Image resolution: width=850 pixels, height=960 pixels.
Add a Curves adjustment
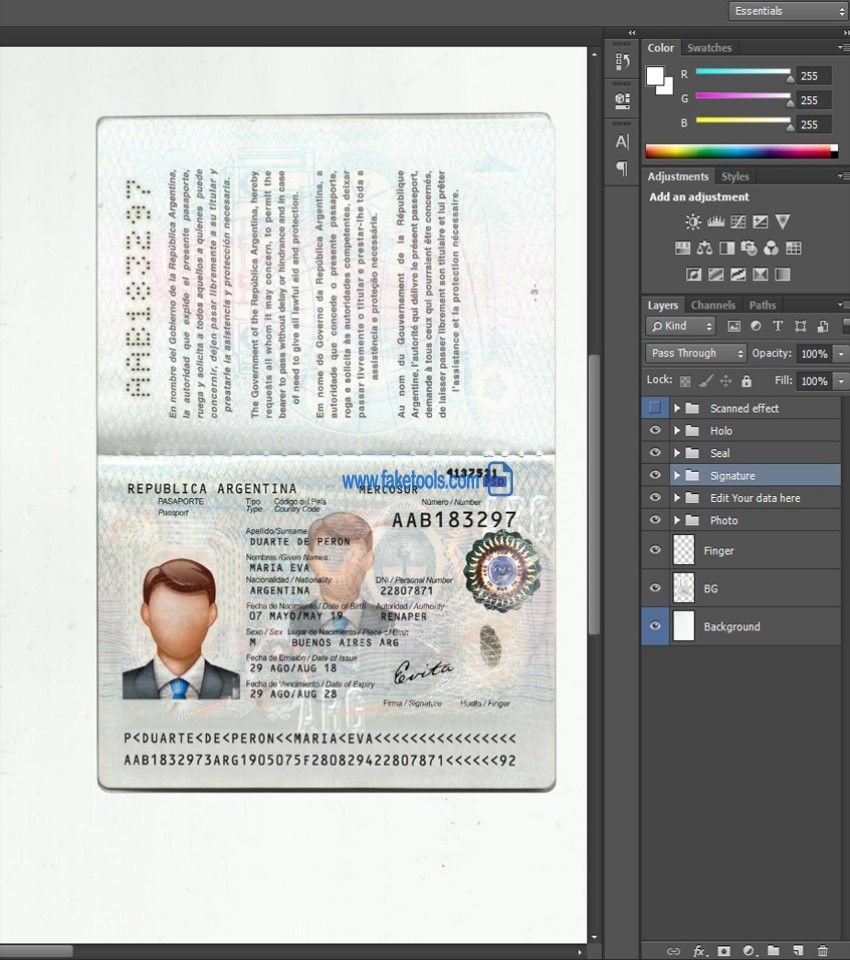738,222
